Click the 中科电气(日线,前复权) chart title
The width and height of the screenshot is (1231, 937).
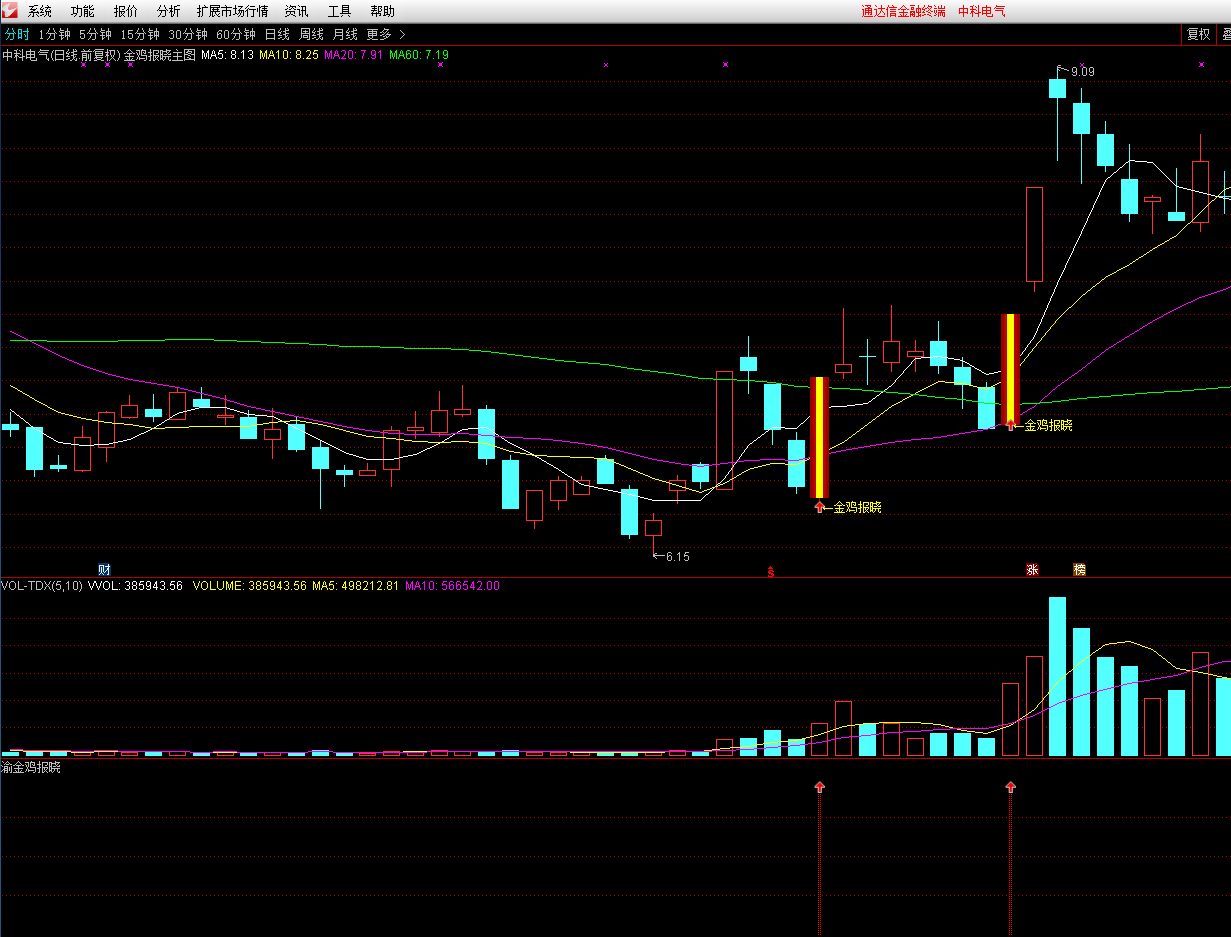[x=61, y=55]
